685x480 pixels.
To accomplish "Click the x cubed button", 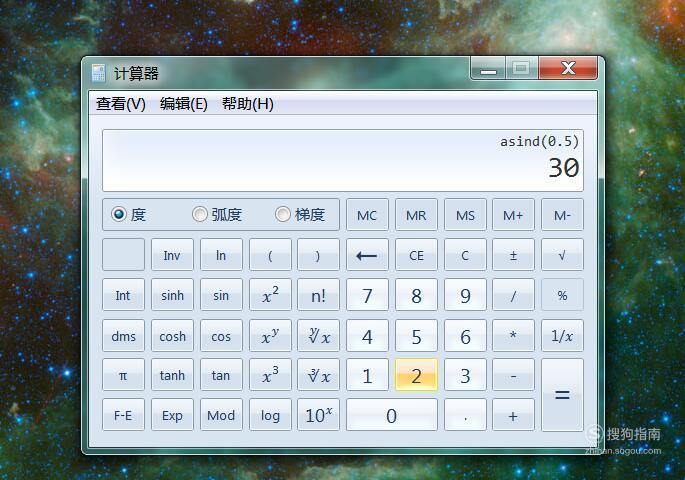I will click(x=270, y=375).
